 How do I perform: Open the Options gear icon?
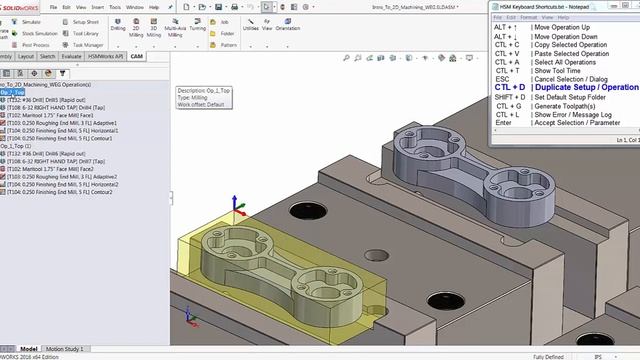tap(306, 7)
